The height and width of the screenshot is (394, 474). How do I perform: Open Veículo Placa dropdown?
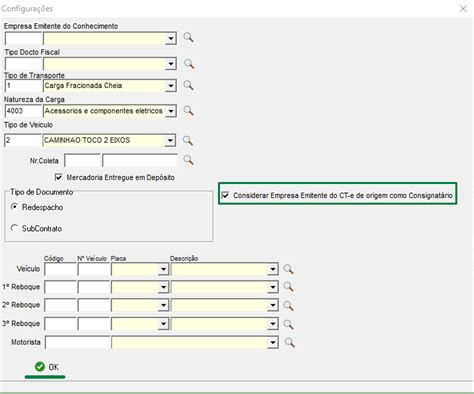click(163, 269)
